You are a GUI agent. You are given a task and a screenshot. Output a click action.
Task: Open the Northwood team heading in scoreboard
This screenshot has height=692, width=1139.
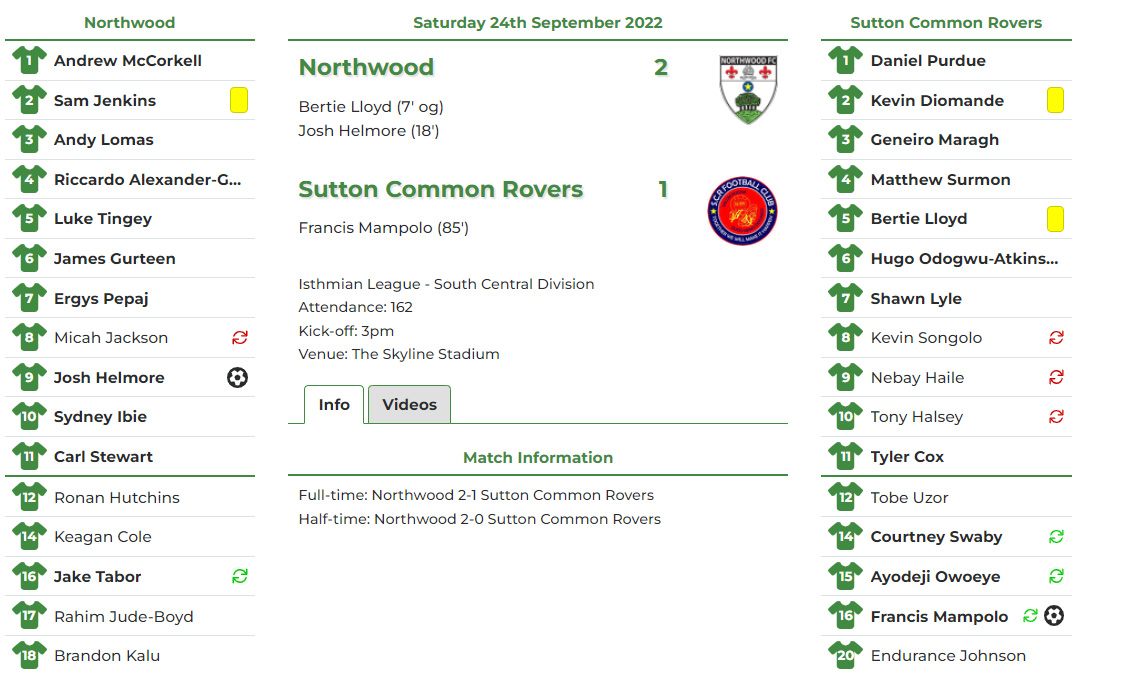click(x=366, y=67)
